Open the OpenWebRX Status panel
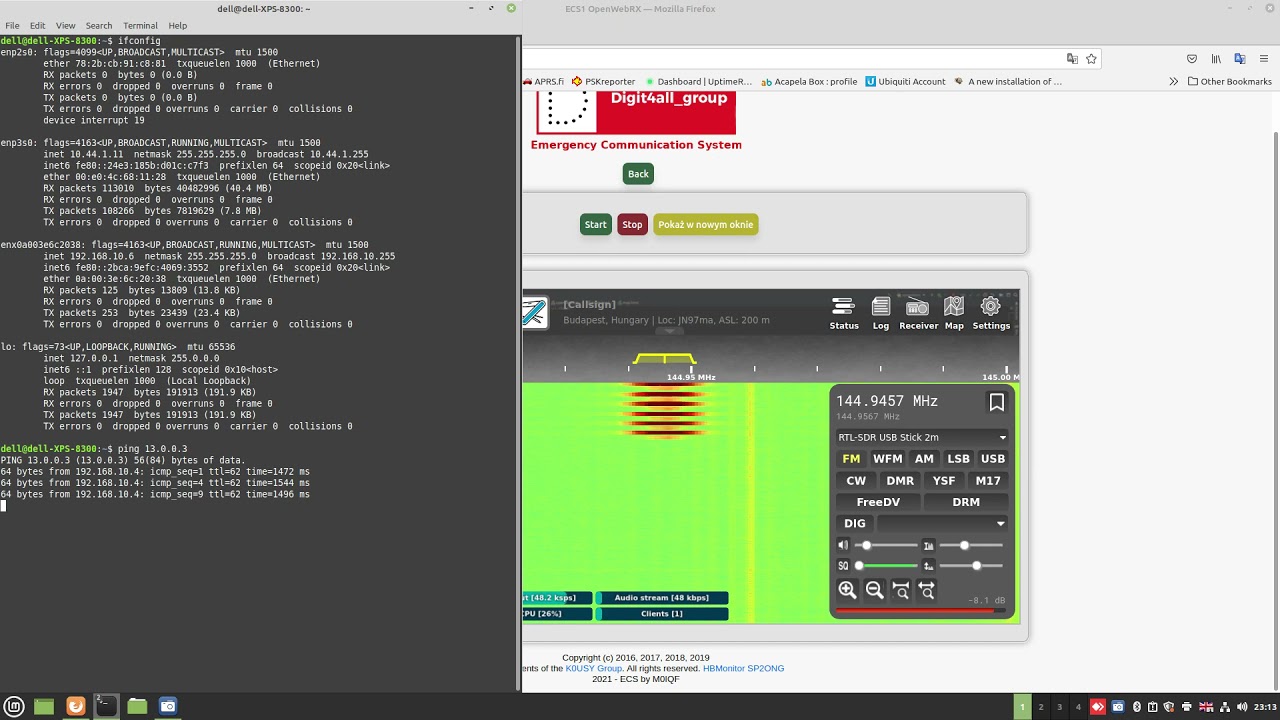This screenshot has height=720, width=1280. (844, 313)
